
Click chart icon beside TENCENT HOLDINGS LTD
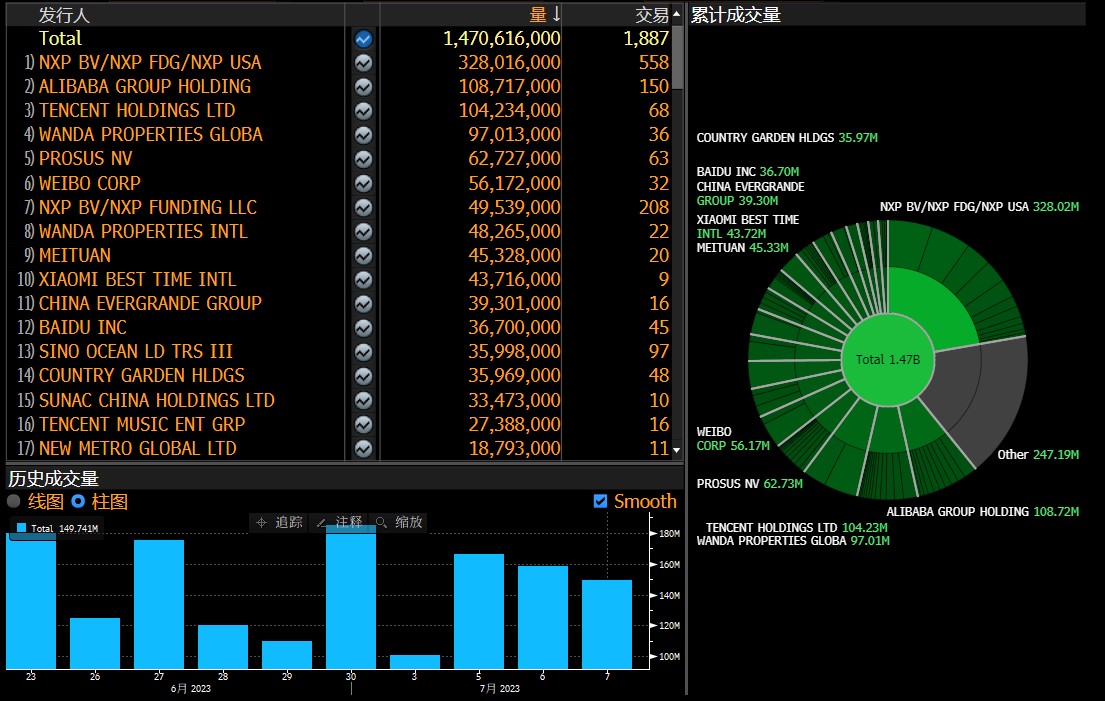[x=363, y=111]
